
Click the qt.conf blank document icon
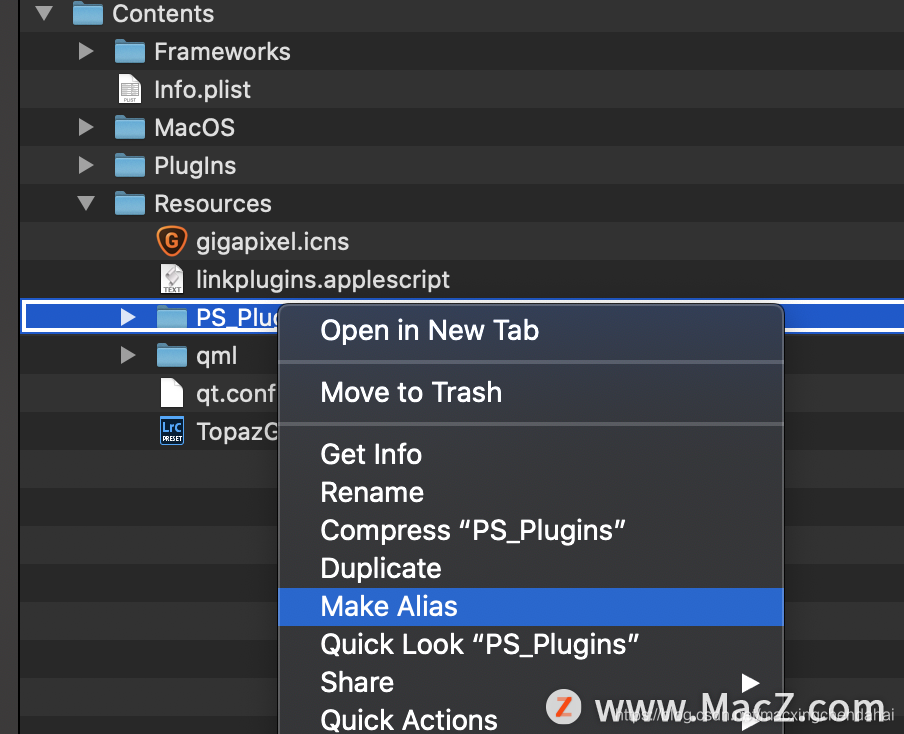coord(172,393)
